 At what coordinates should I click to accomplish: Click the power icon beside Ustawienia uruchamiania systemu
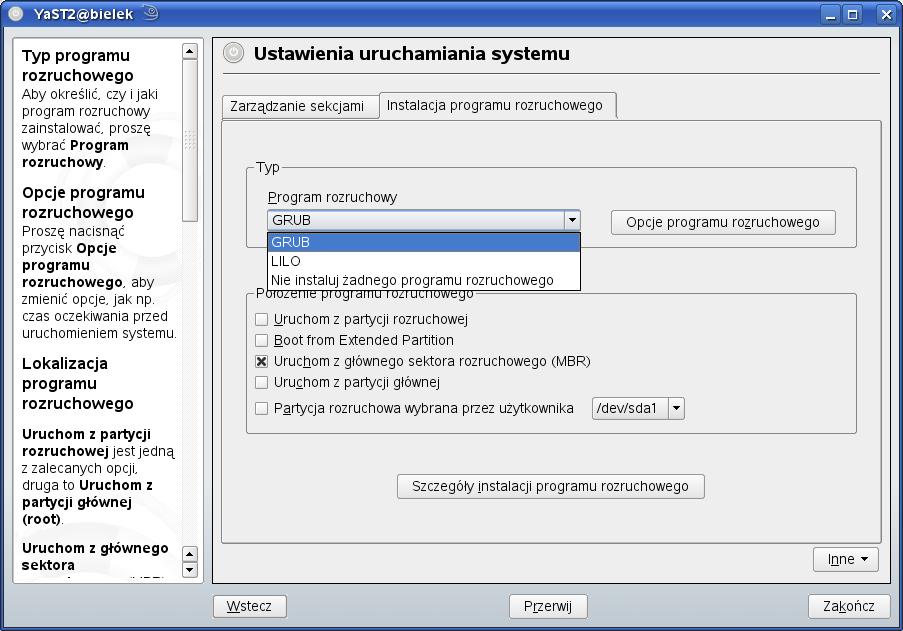pos(233,53)
